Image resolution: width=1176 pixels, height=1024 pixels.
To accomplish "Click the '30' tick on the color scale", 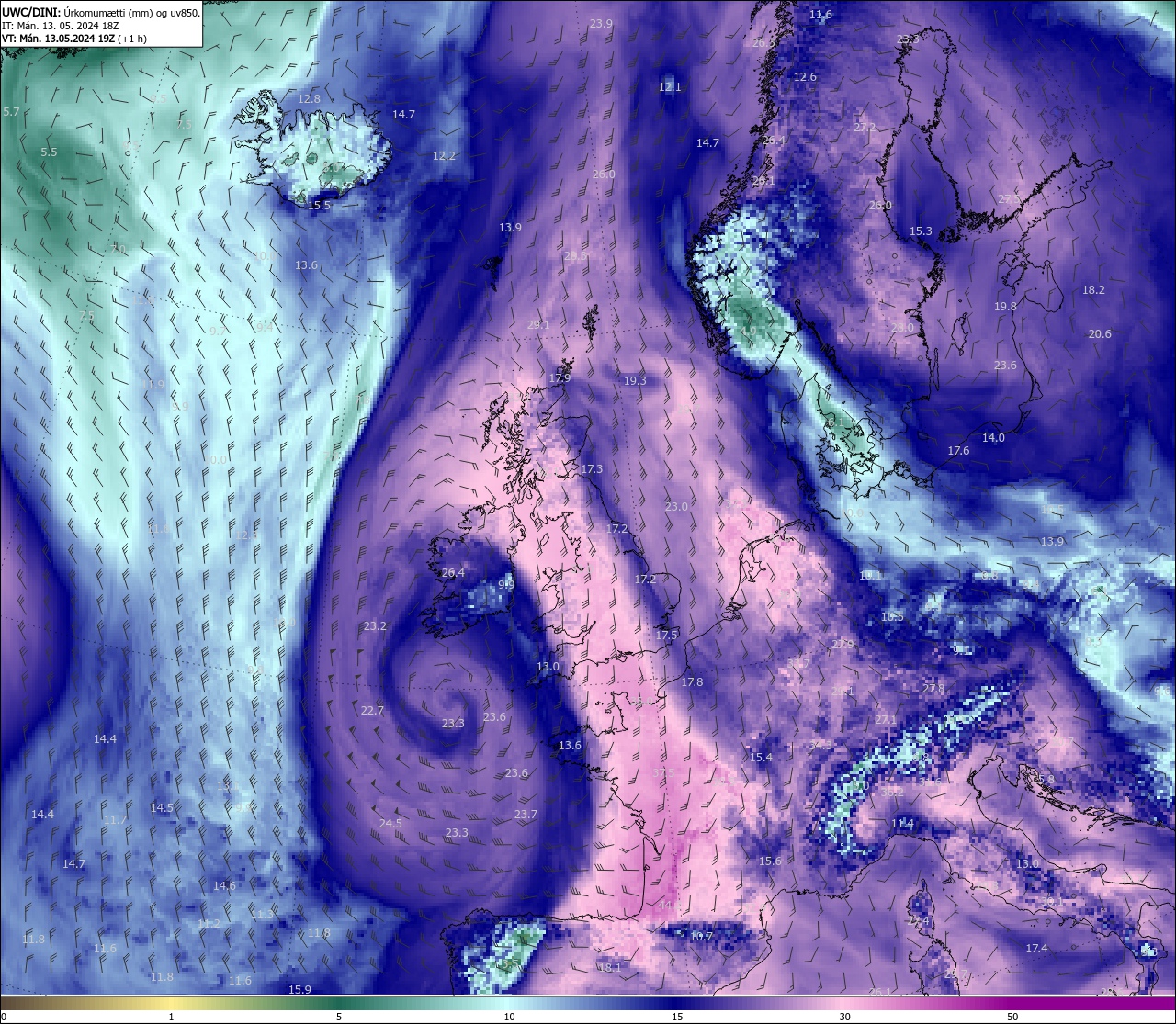I will (x=844, y=1017).
